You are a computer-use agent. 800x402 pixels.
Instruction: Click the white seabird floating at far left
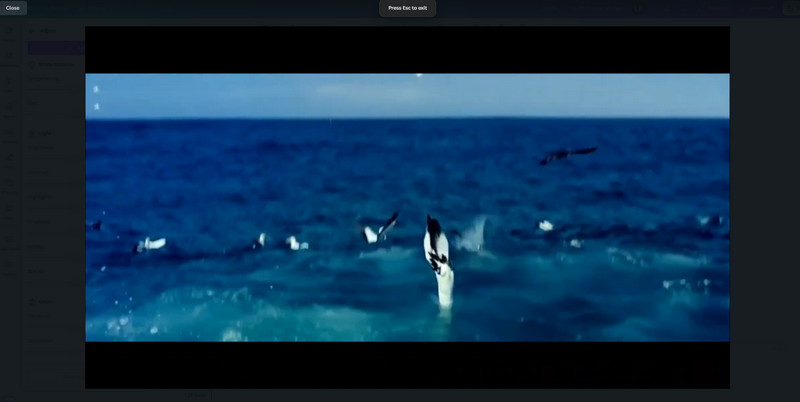(151, 243)
